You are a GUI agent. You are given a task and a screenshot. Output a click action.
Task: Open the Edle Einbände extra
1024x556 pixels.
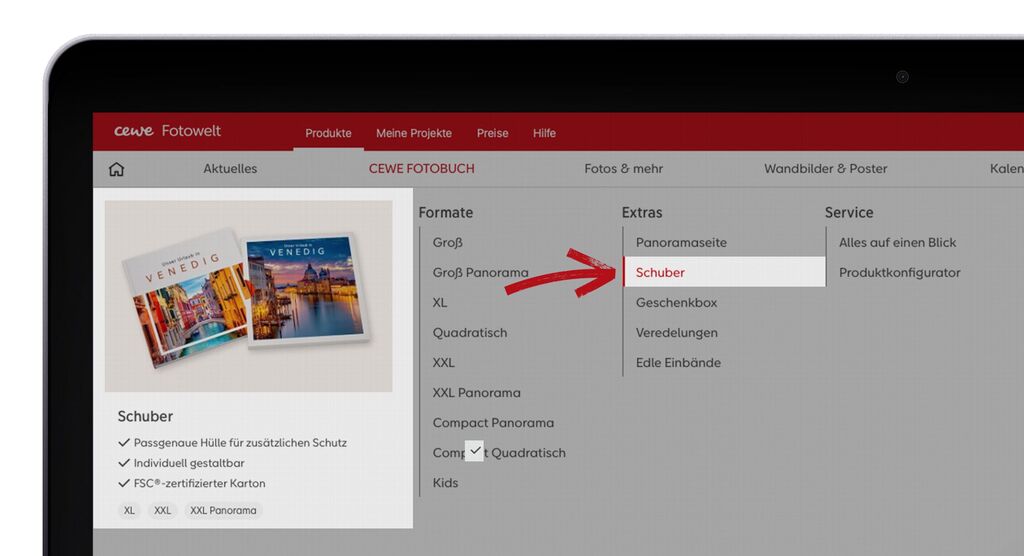pyautogui.click(x=679, y=363)
